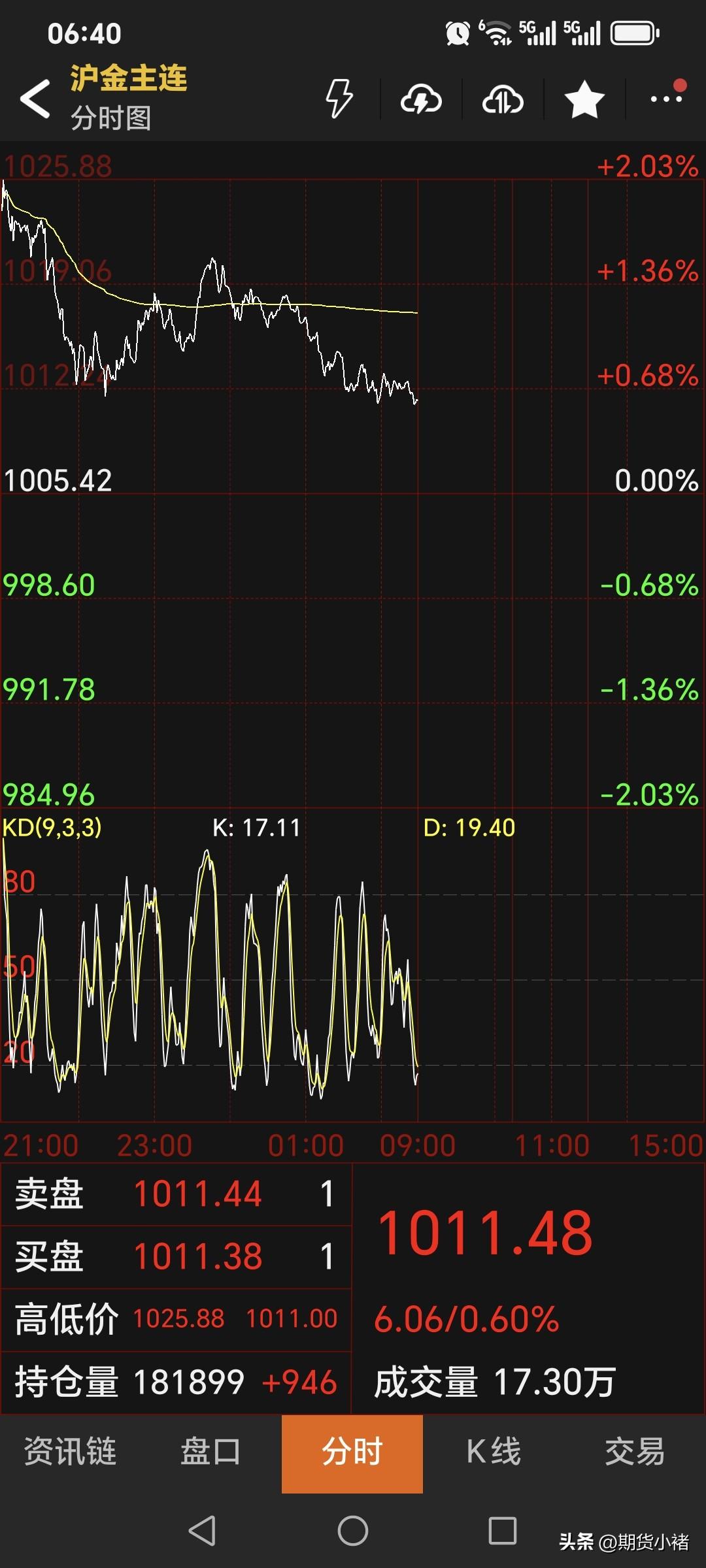Tap the battery status icon
This screenshot has height=1568, width=706.
(x=635, y=33)
